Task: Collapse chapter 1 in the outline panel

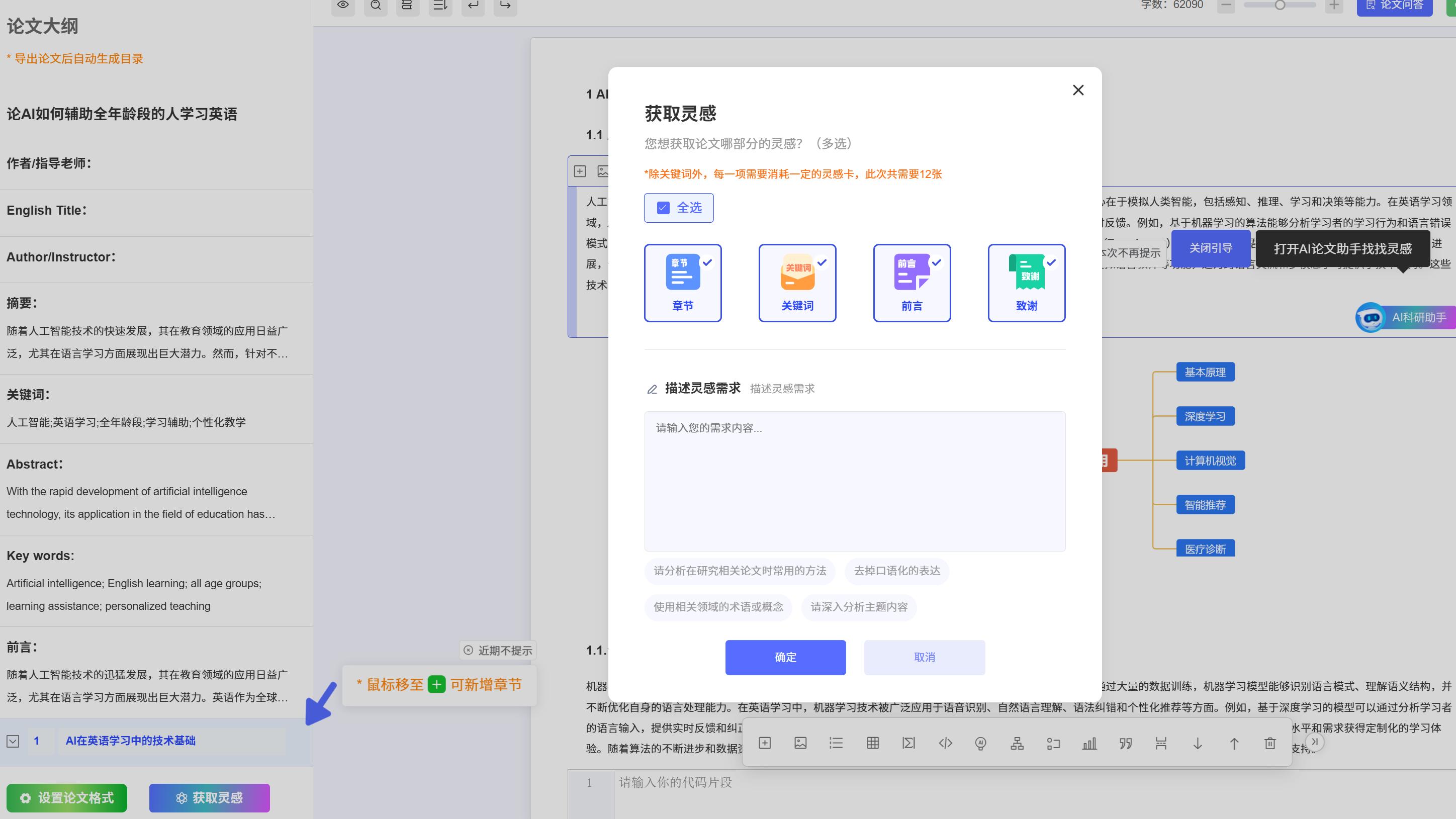Action: 13,741
